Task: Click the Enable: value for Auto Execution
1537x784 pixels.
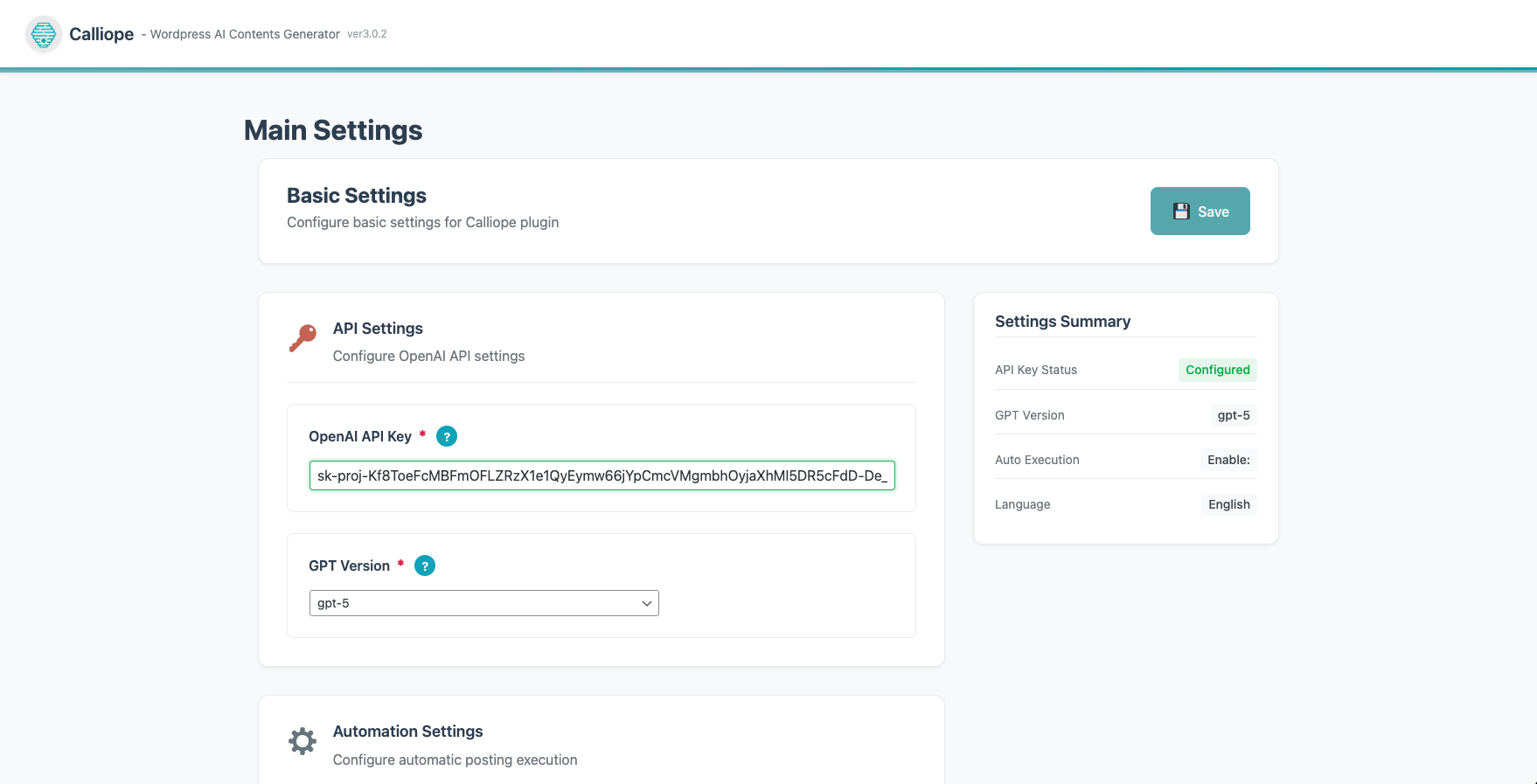Action: (x=1228, y=460)
